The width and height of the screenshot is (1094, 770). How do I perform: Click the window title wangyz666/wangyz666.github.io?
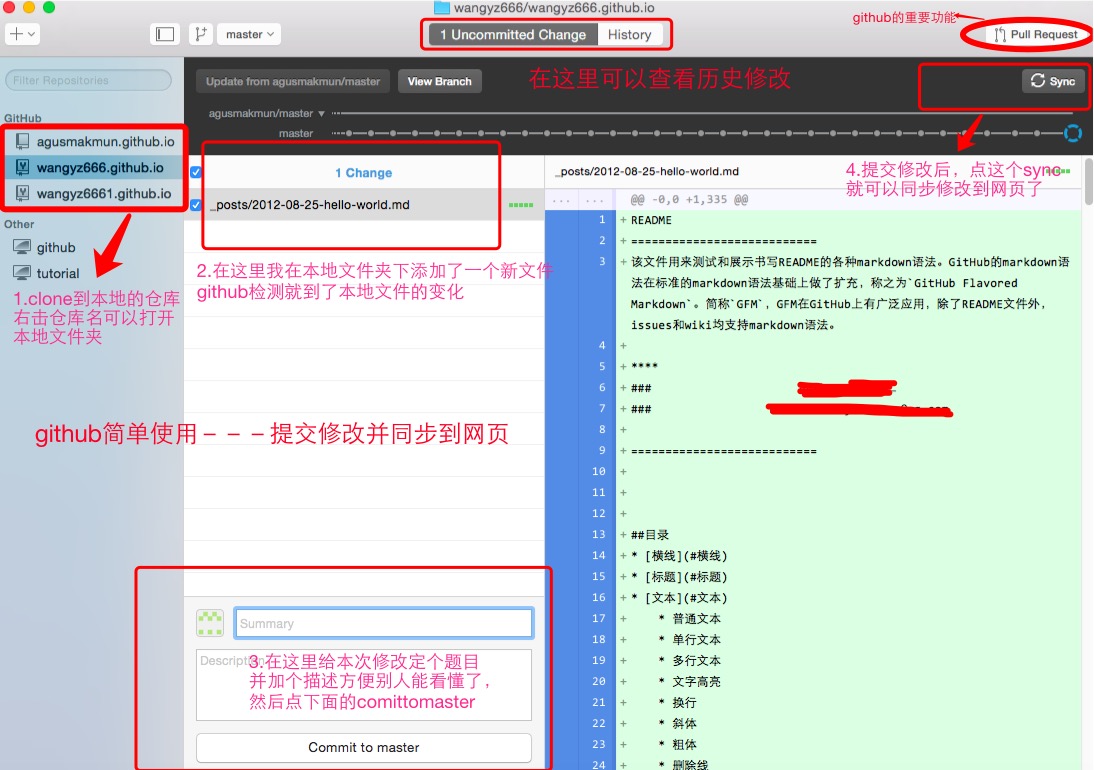click(x=554, y=8)
